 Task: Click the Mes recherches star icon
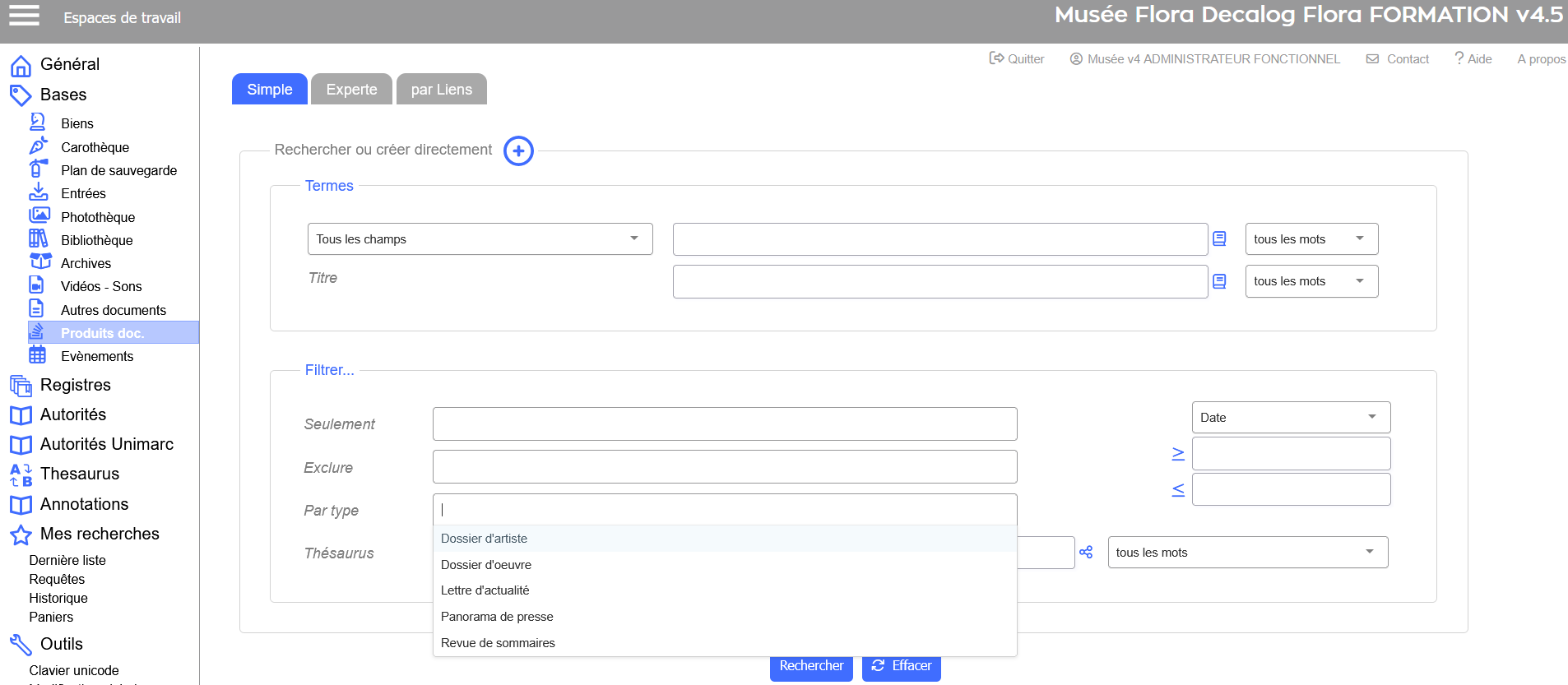click(x=21, y=535)
